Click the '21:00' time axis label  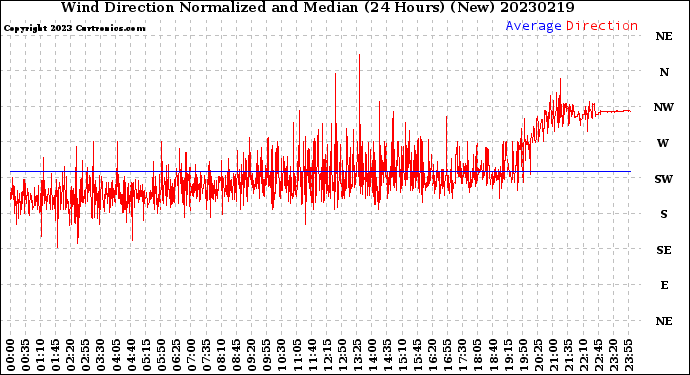(x=553, y=355)
